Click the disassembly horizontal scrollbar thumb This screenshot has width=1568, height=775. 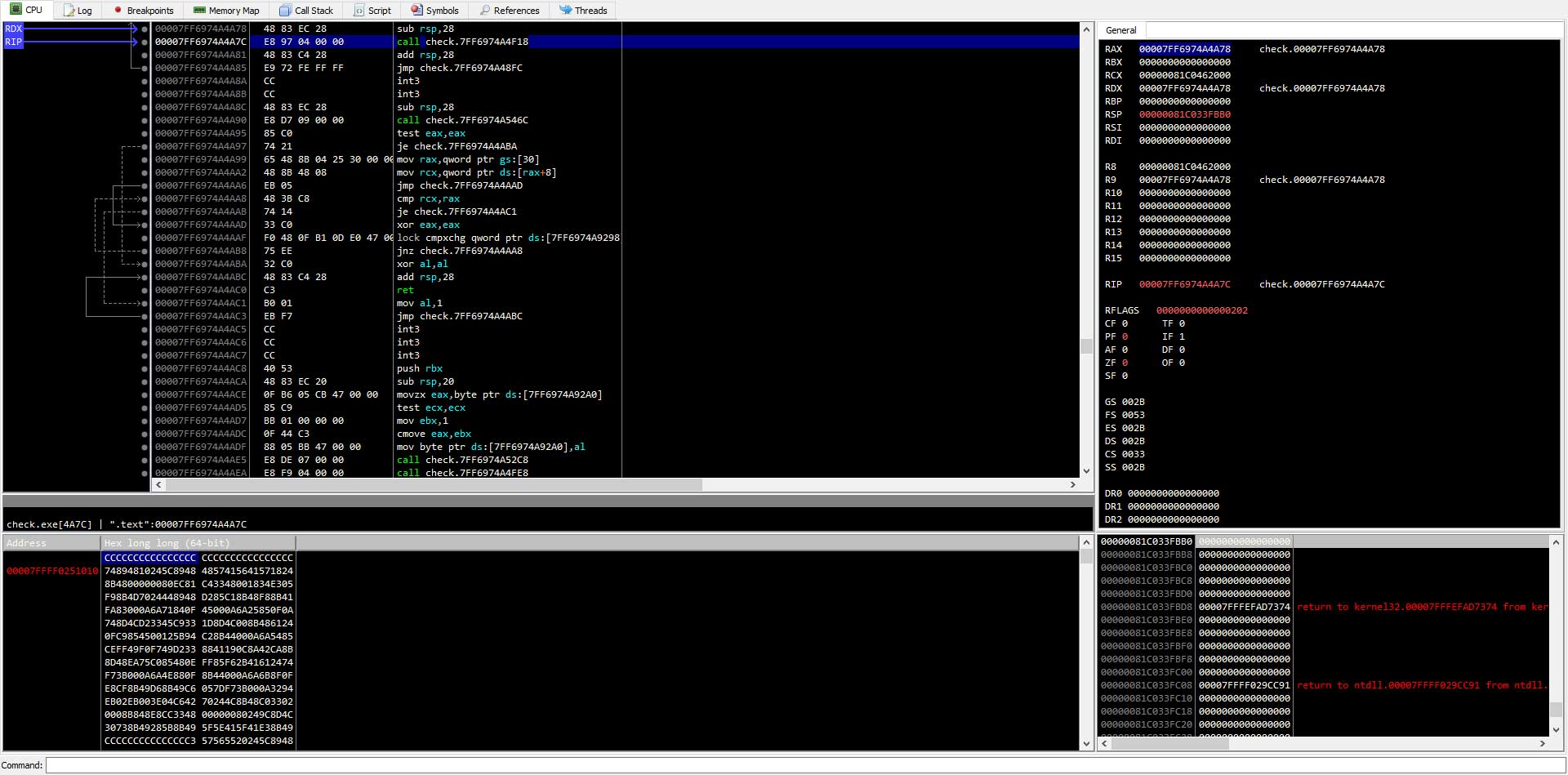[x=433, y=485]
